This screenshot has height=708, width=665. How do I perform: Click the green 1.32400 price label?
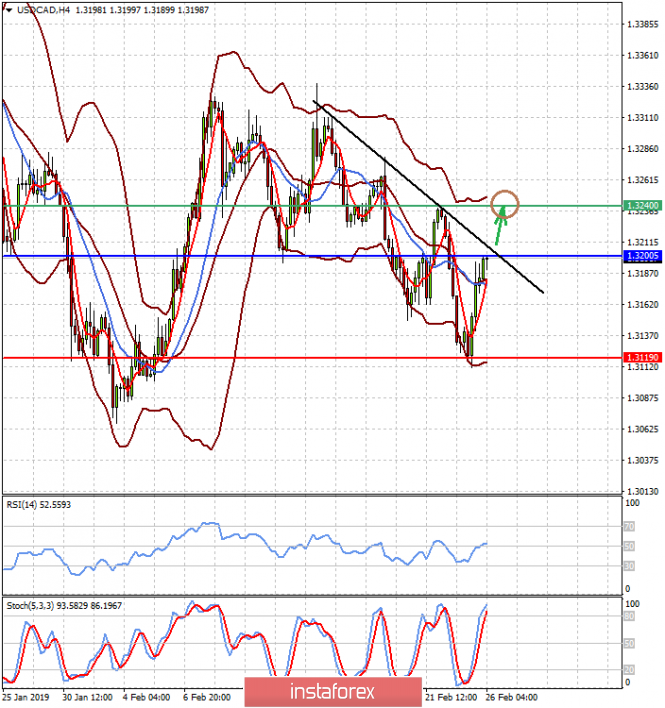coord(642,206)
